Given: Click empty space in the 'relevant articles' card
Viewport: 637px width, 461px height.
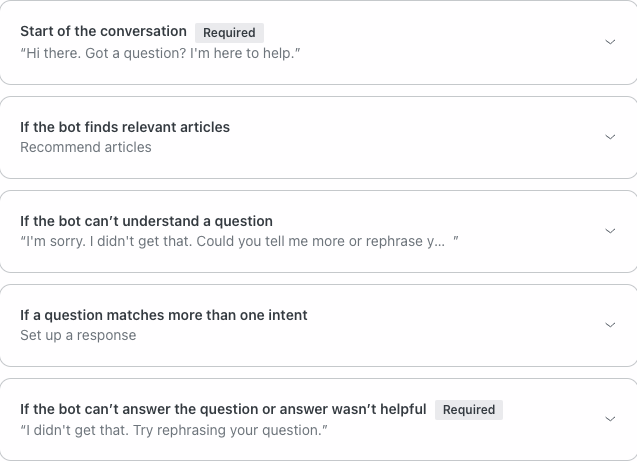Looking at the screenshot, I should coord(400,137).
